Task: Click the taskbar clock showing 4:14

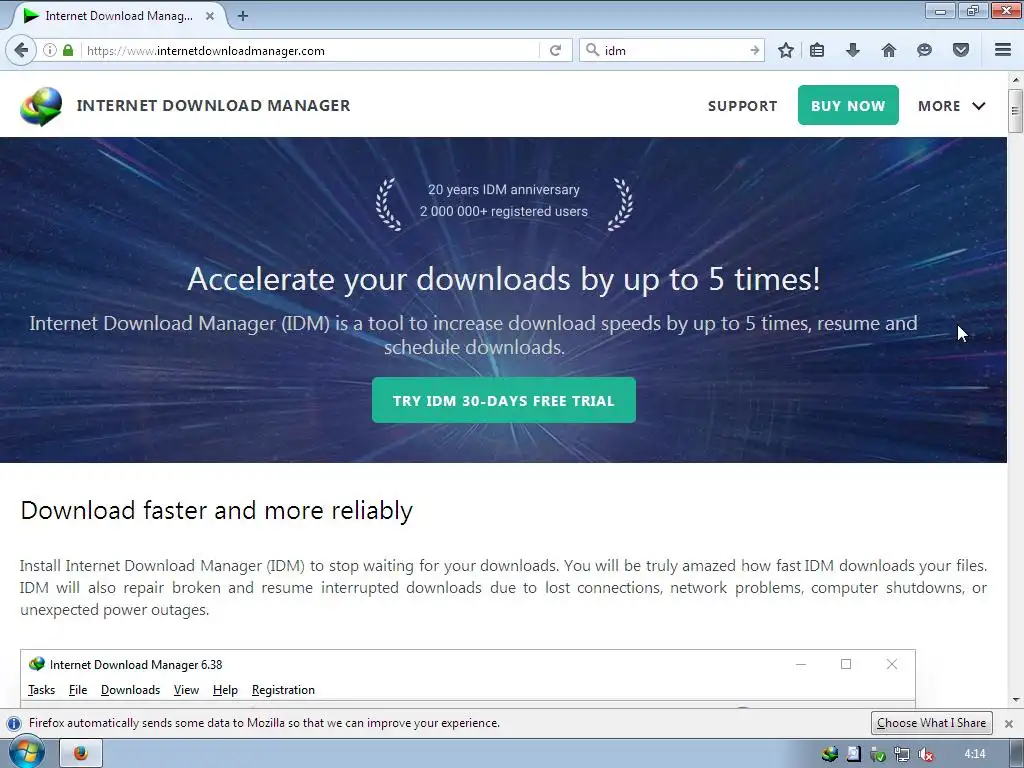Action: tap(975, 754)
